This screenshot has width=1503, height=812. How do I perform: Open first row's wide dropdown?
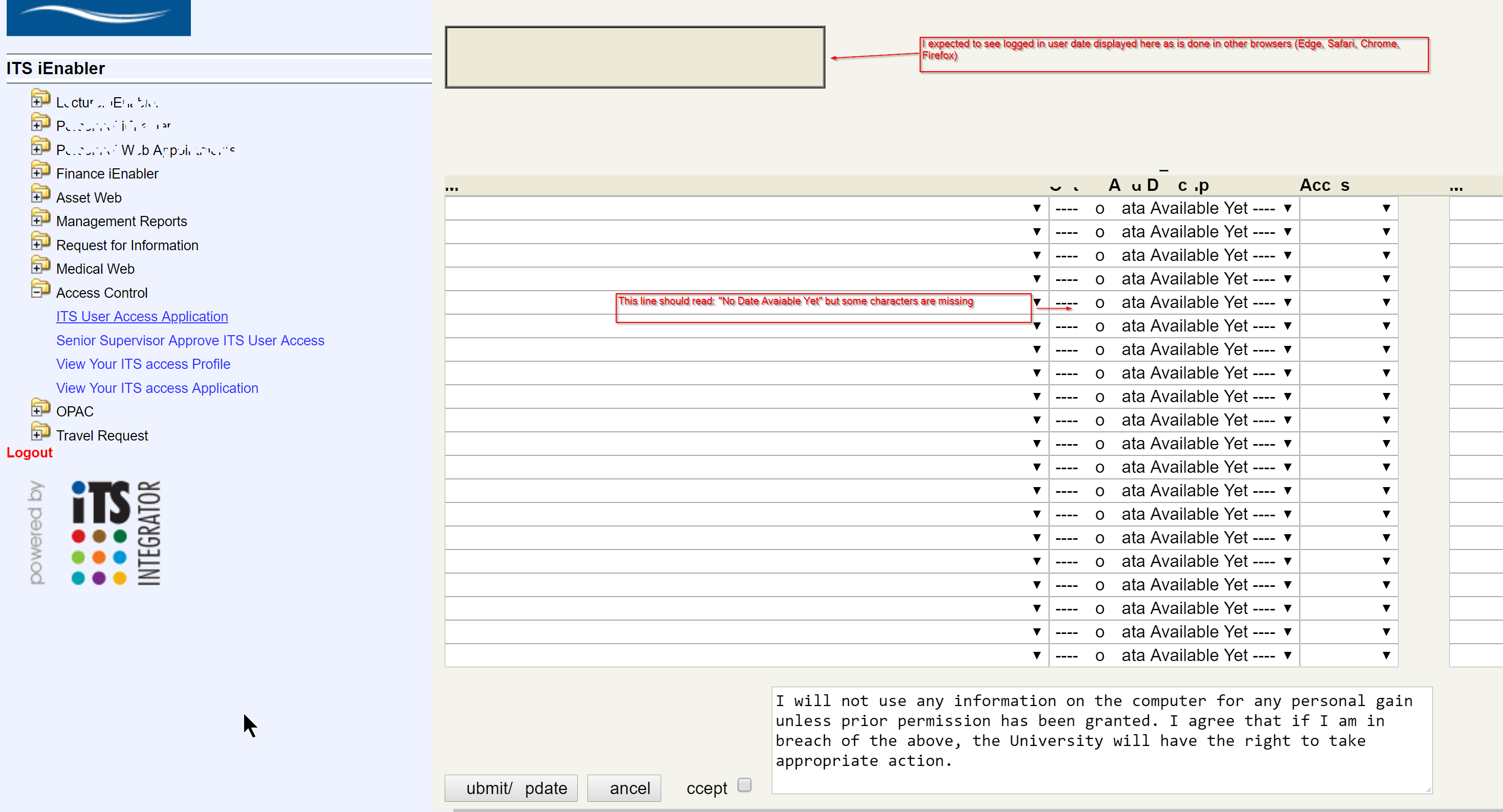click(746, 208)
